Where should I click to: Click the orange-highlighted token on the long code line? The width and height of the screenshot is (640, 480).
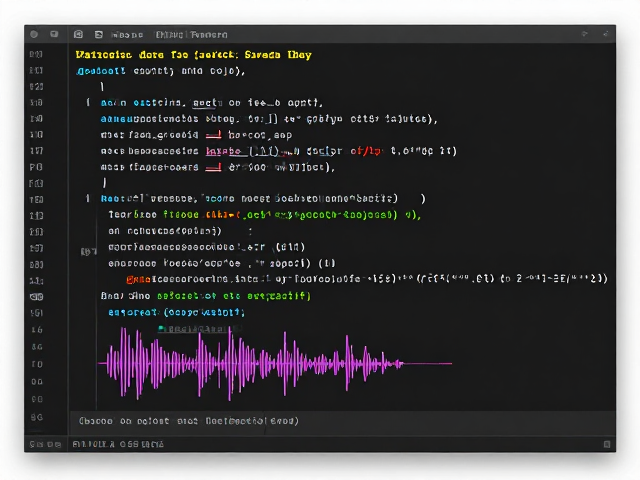pyautogui.click(x=139, y=280)
